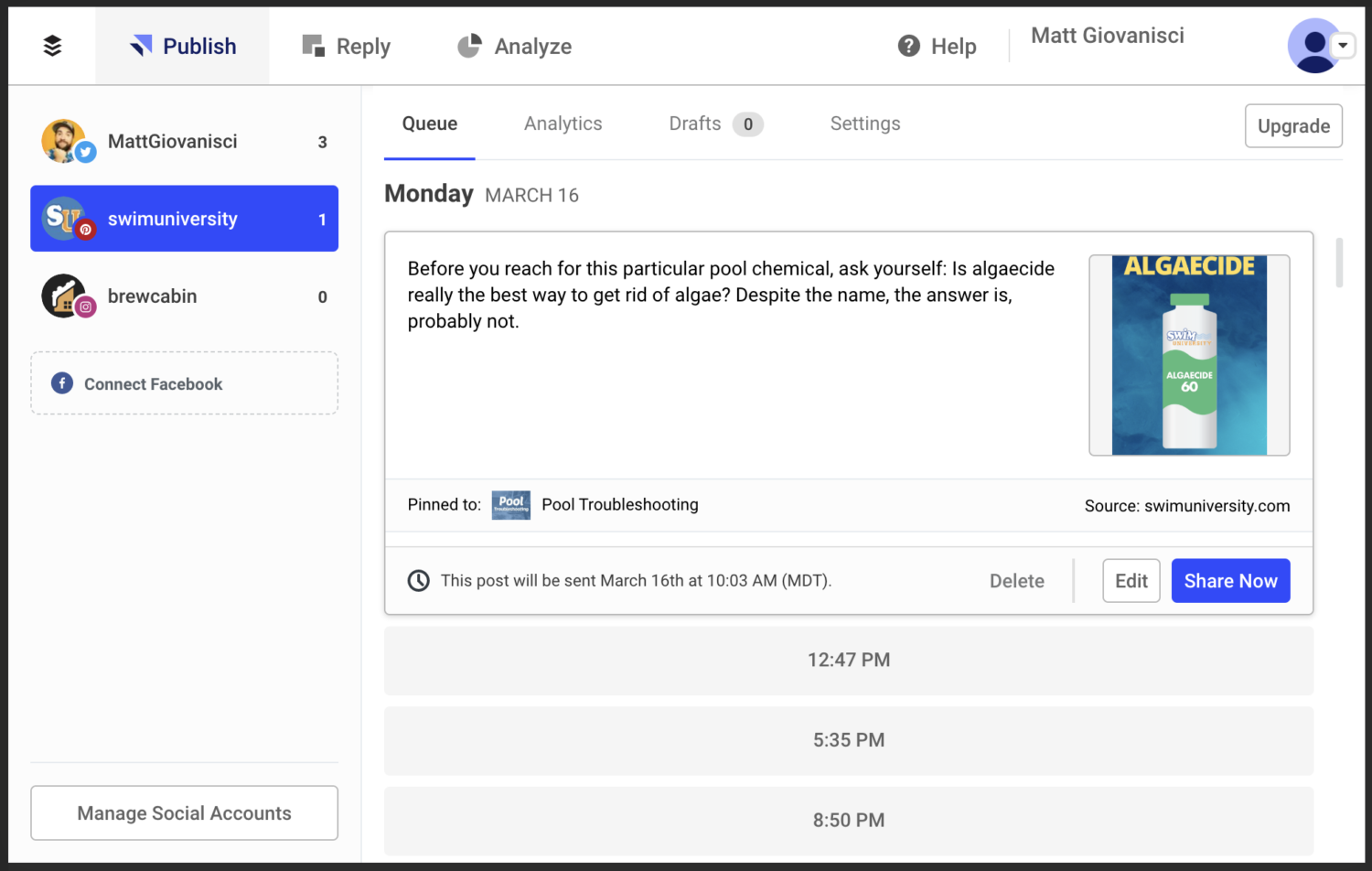Delete the queued algaecide post
1372x871 pixels.
point(1017,581)
